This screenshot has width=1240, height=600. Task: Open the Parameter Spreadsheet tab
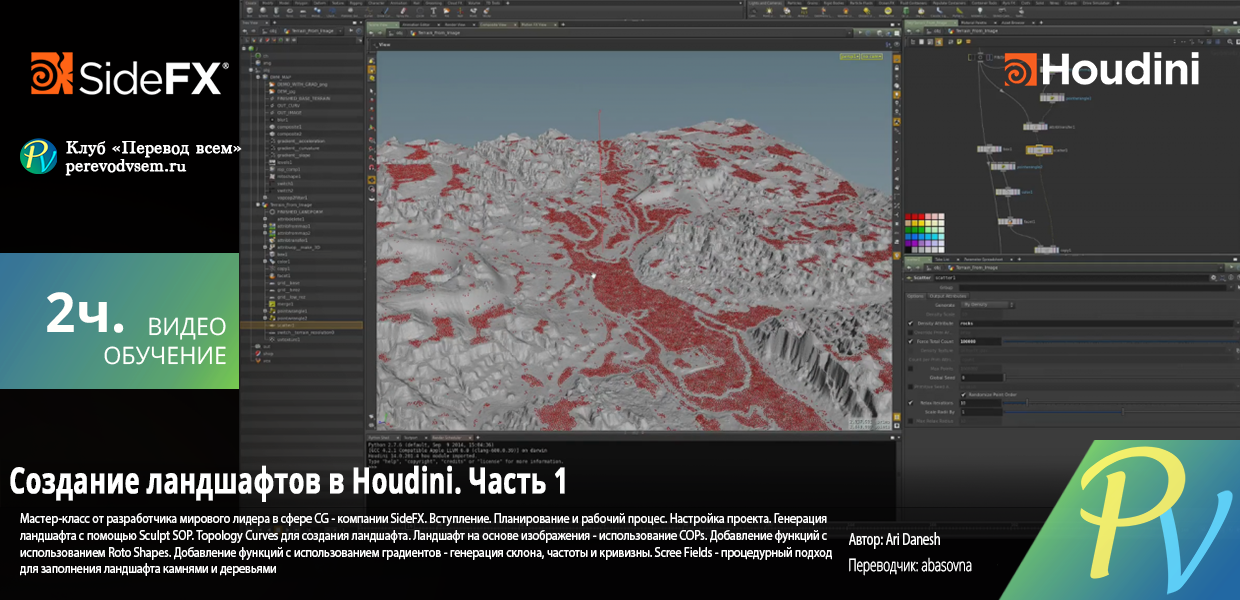(983, 259)
